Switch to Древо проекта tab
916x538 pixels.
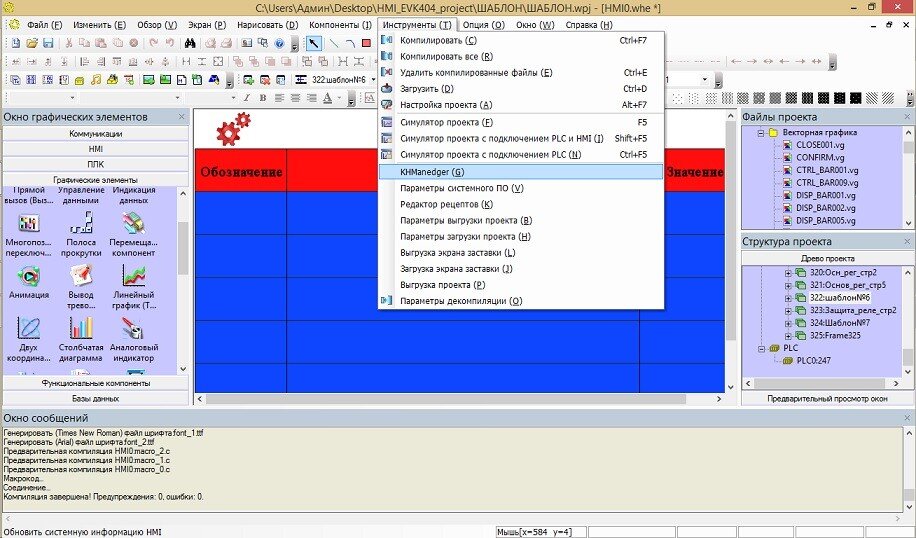point(827,258)
